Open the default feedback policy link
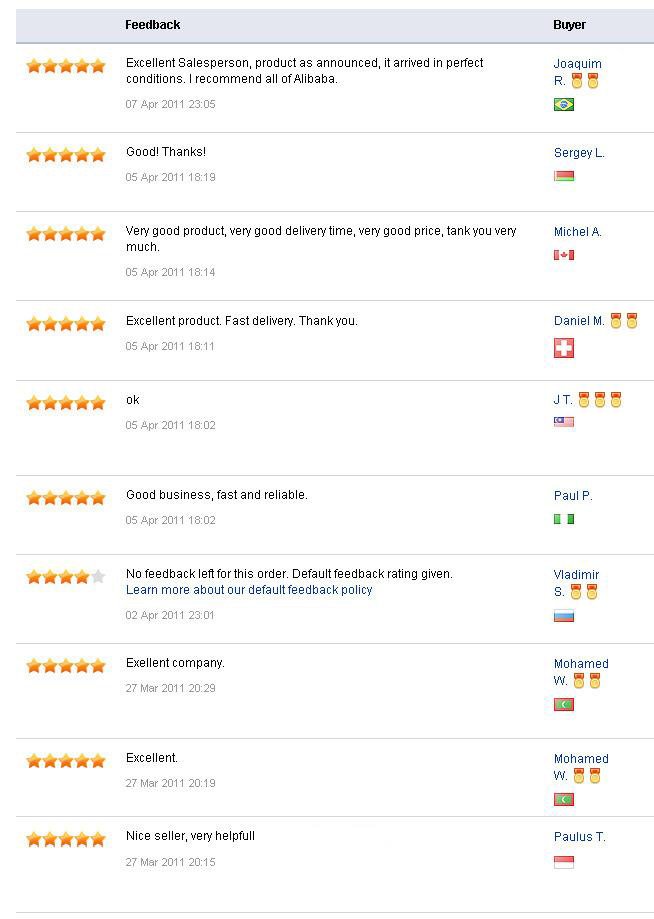The image size is (654, 919). (x=249, y=590)
